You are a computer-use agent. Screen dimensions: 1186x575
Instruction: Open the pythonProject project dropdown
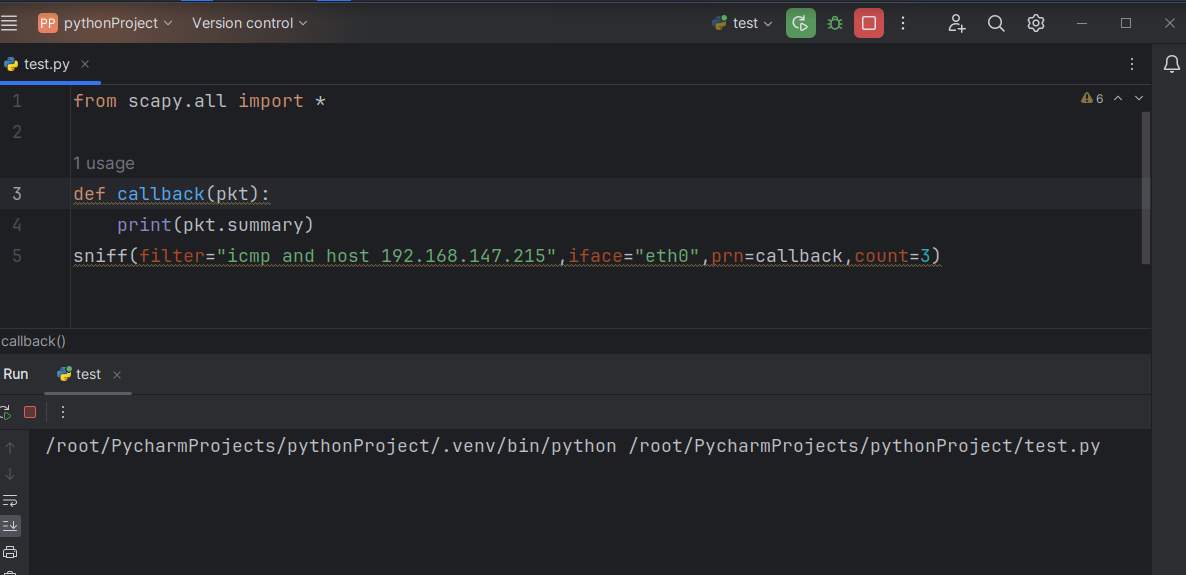tap(105, 23)
